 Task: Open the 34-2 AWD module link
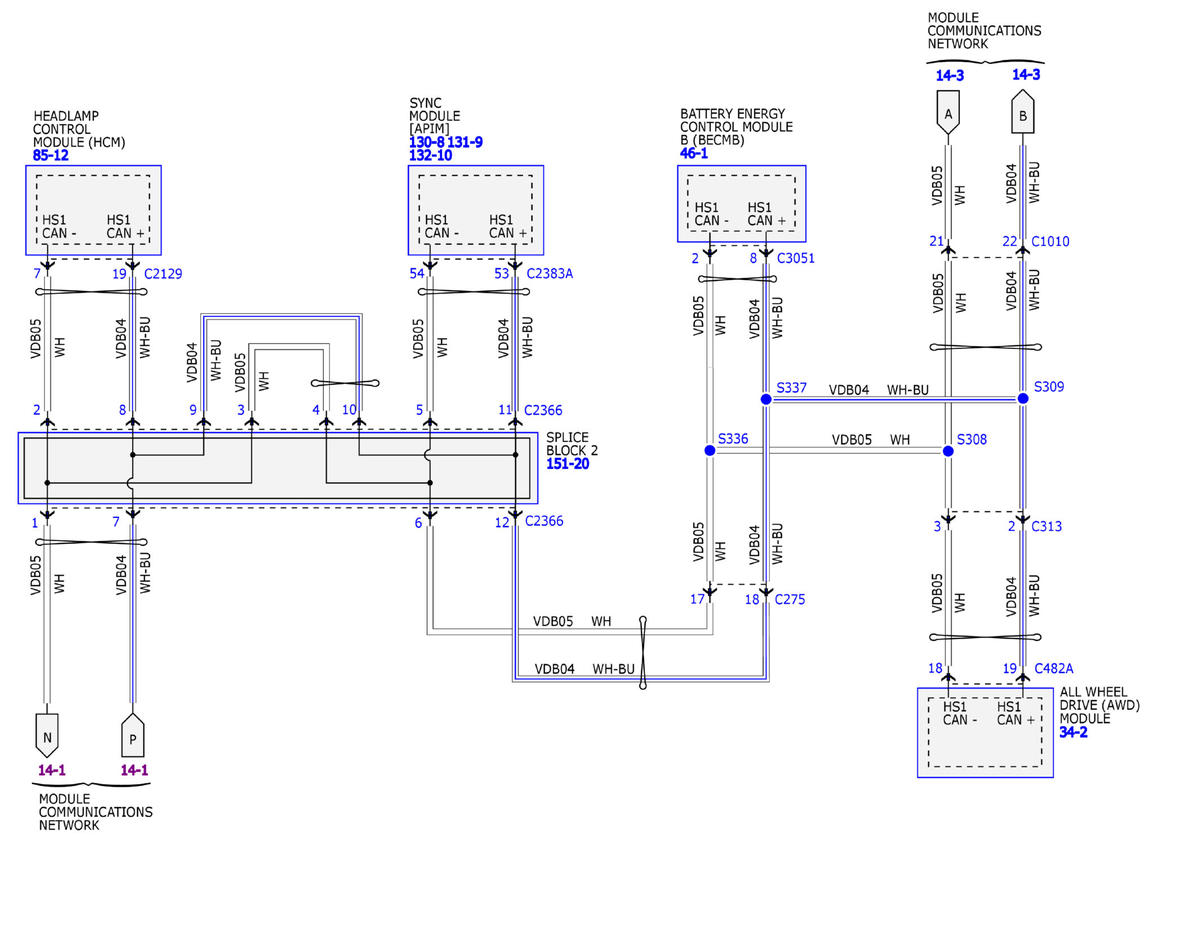[x=1073, y=732]
